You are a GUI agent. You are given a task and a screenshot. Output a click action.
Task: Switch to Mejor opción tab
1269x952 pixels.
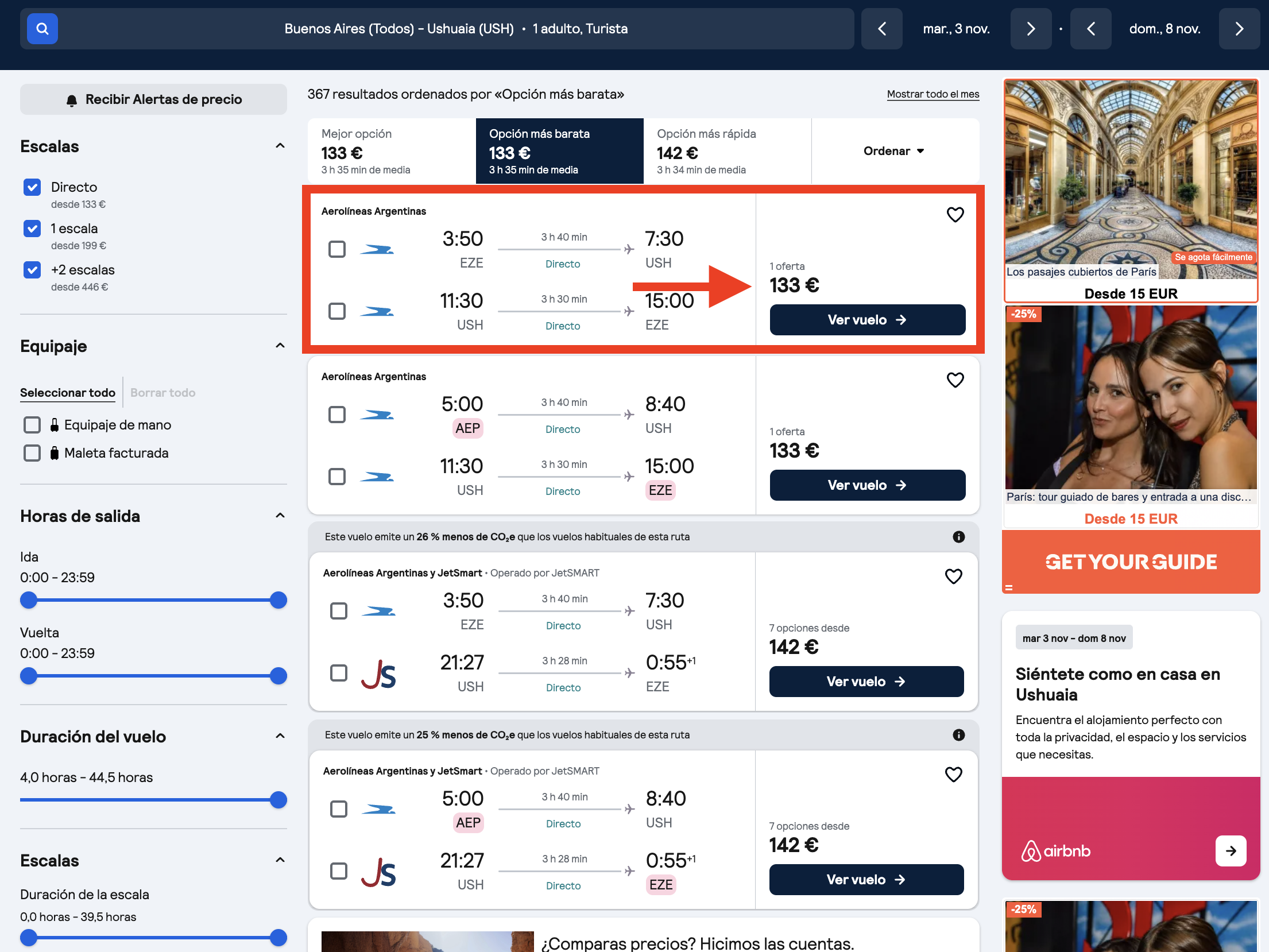click(392, 151)
